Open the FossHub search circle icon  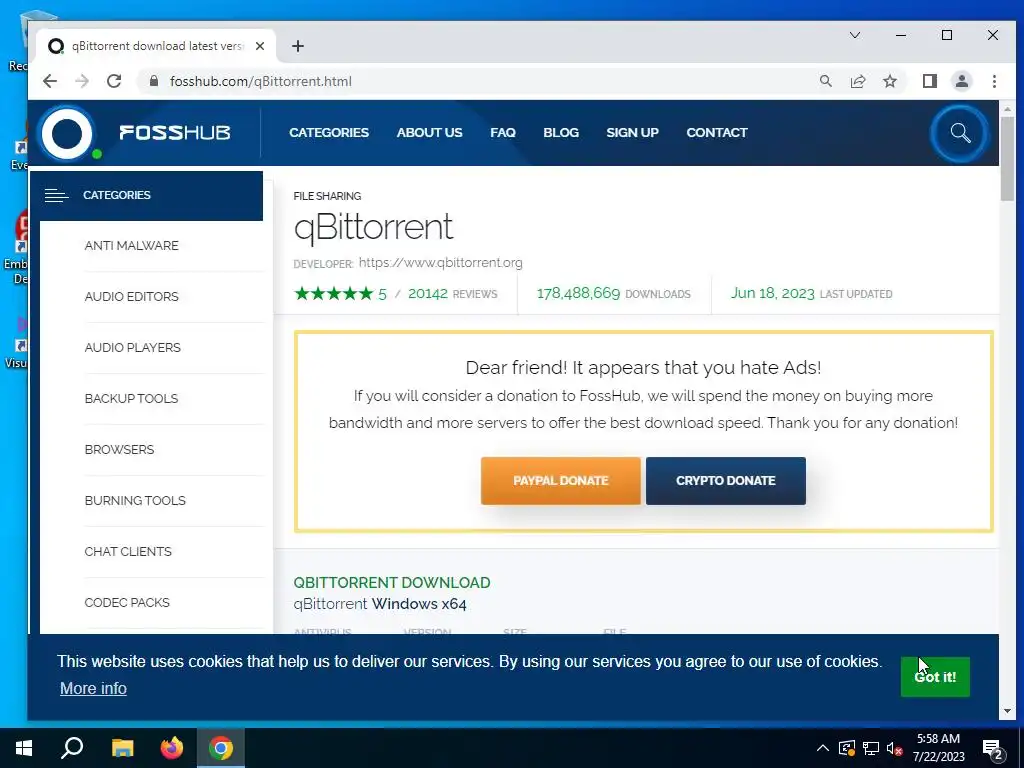pos(959,133)
